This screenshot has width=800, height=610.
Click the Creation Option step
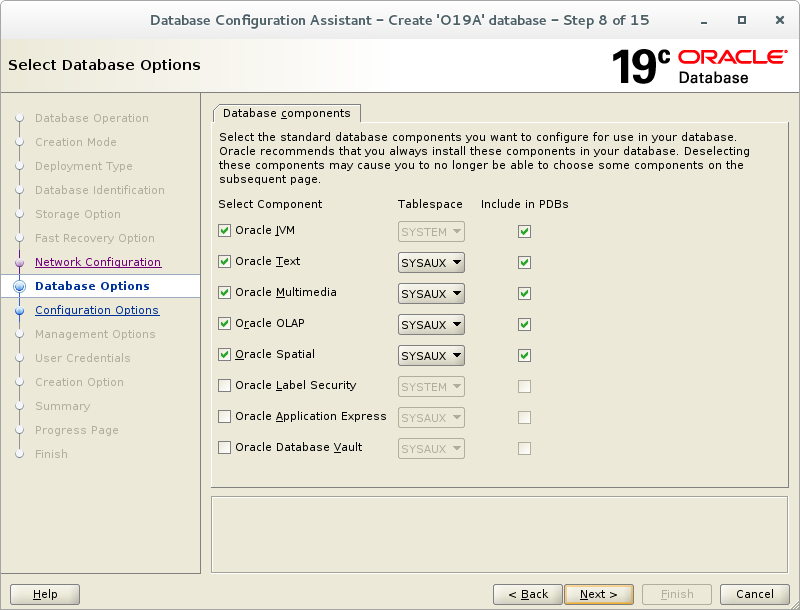point(80,382)
